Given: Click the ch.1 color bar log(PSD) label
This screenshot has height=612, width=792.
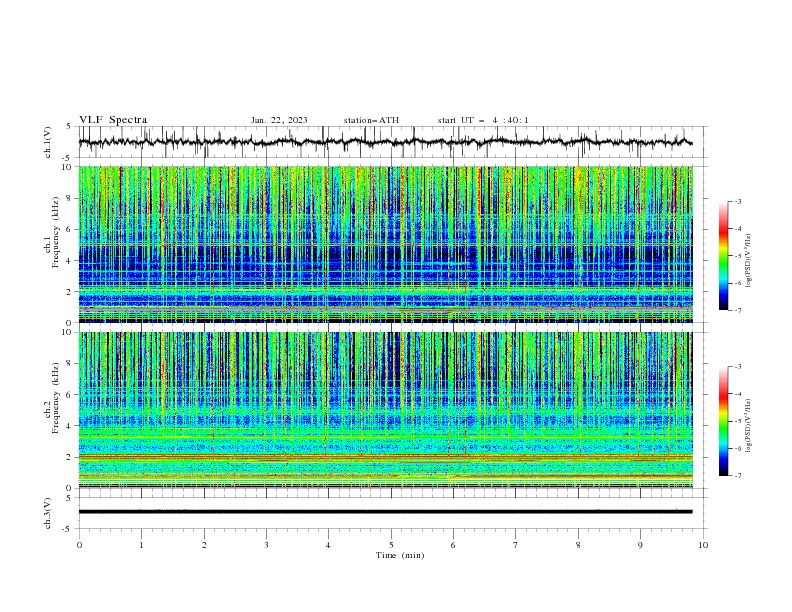Looking at the screenshot, I should click(749, 261).
